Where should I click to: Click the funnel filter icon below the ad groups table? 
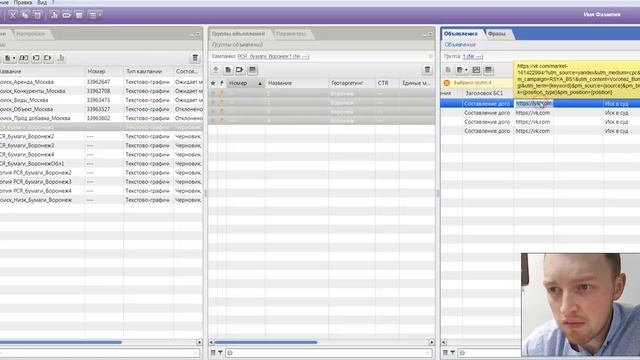click(x=220, y=353)
